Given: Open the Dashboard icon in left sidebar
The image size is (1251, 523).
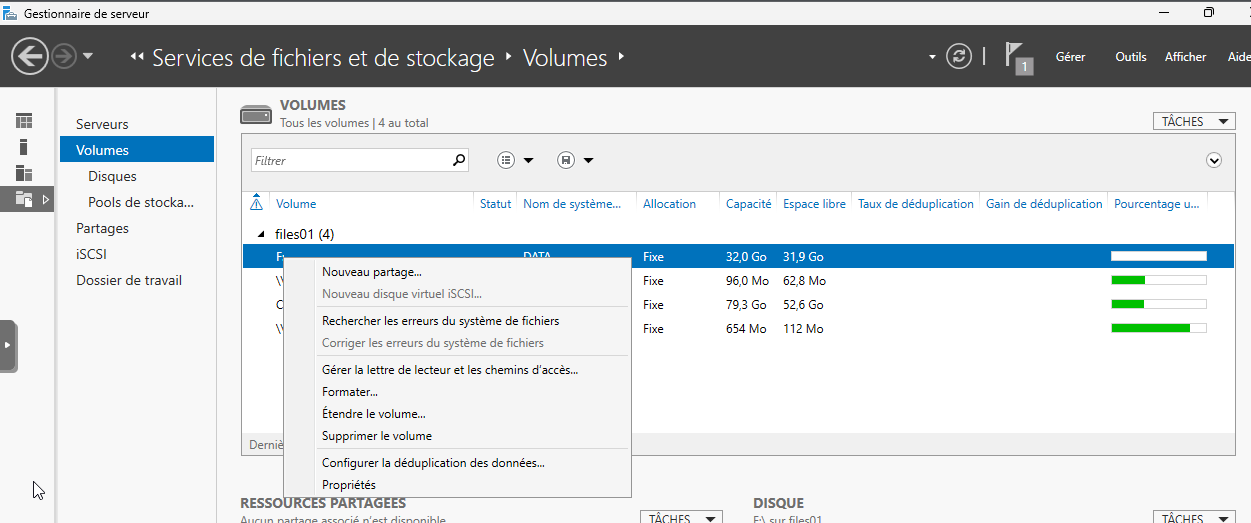Looking at the screenshot, I should pyautogui.click(x=24, y=121).
